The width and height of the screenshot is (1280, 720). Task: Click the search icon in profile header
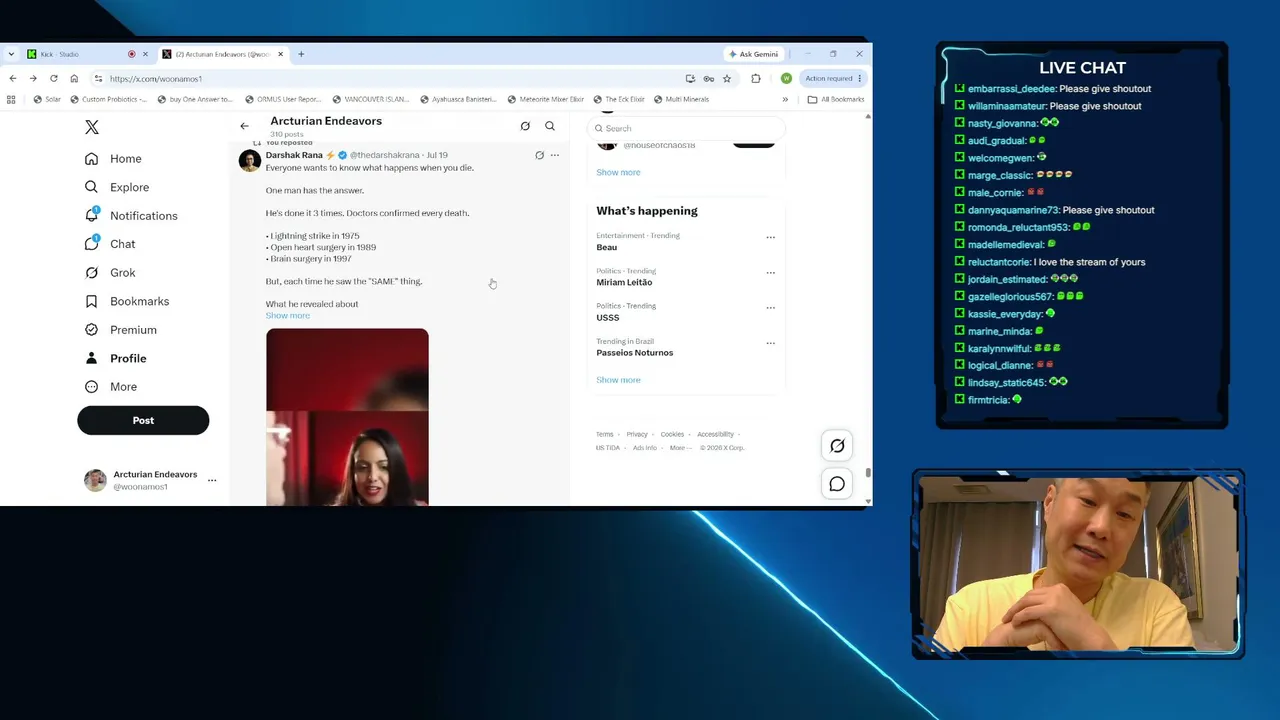tap(550, 126)
